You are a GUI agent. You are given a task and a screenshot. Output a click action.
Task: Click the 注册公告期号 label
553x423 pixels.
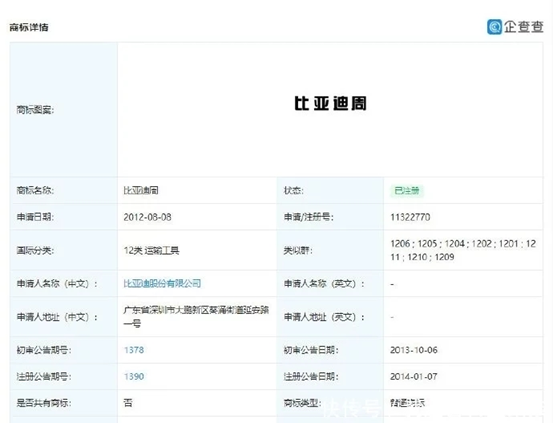point(44,376)
